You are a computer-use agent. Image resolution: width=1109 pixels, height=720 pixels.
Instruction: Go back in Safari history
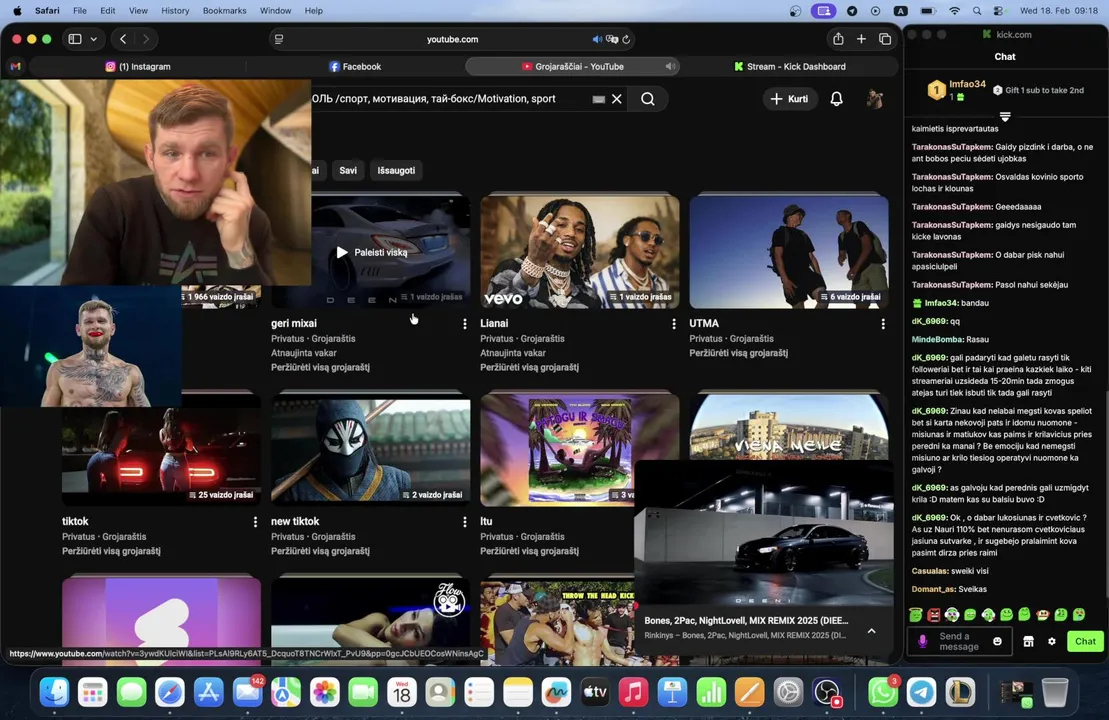click(123, 39)
